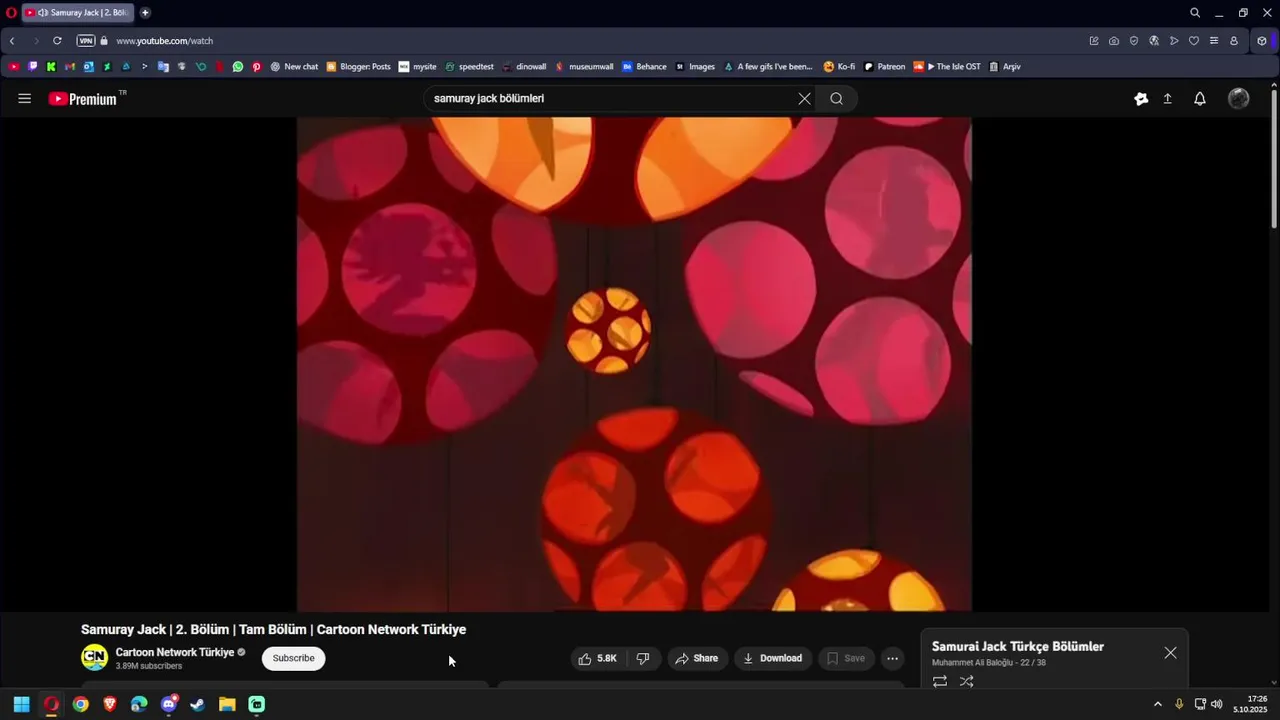This screenshot has height=720, width=1280.
Task: Like the video with 5.8K likes
Action: click(597, 658)
